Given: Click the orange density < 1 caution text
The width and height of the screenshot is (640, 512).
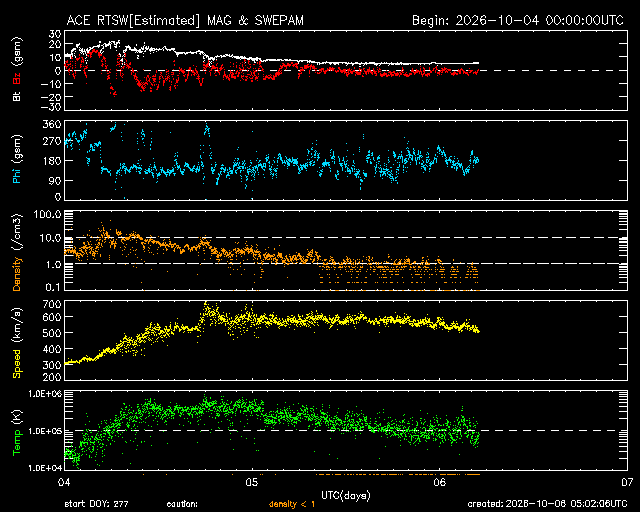Looking at the screenshot, I should 292,504.
